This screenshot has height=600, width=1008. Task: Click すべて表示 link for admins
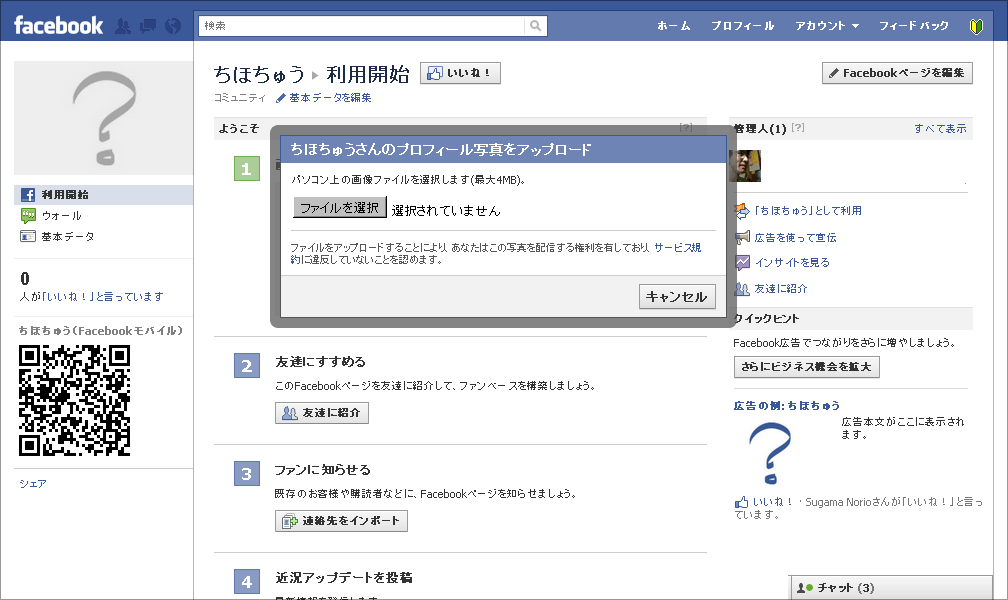point(940,129)
